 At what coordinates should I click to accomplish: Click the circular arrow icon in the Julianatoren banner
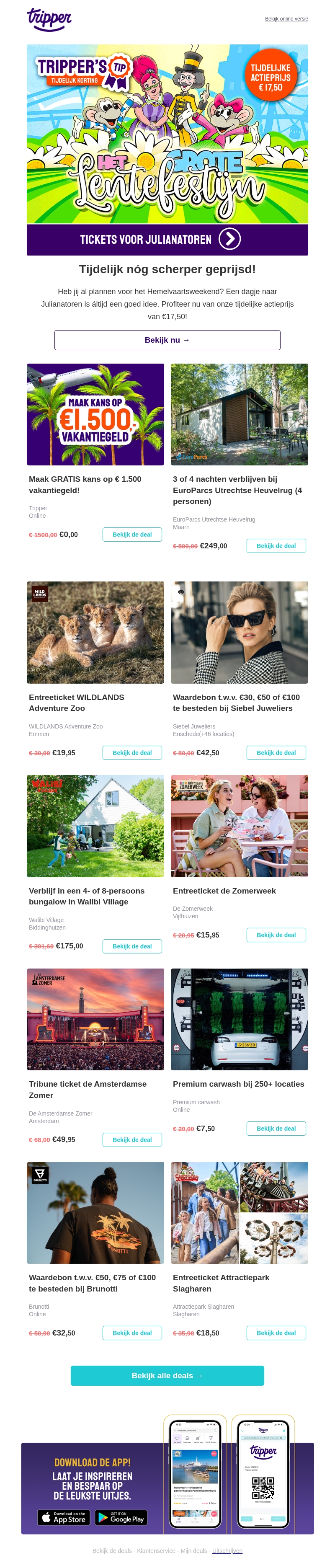click(x=229, y=239)
